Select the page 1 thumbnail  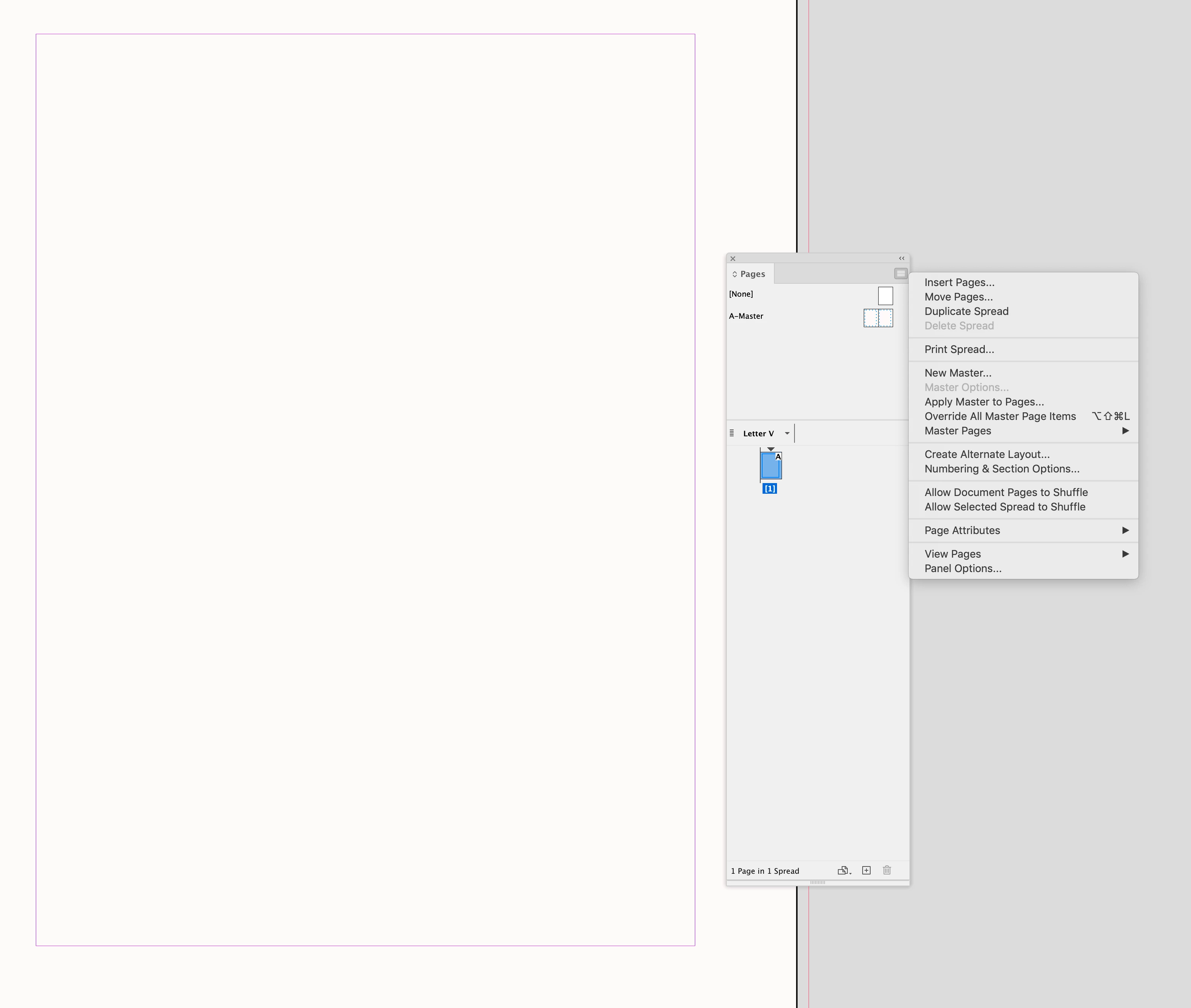[771, 466]
